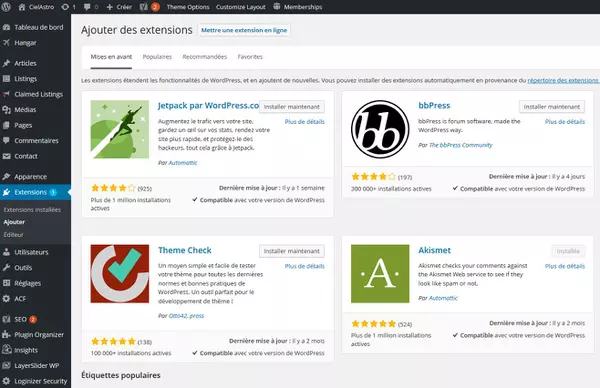Viewport: 600px width, 388px height.
Task: Click Mettre une extension en ligne
Action: point(244,30)
